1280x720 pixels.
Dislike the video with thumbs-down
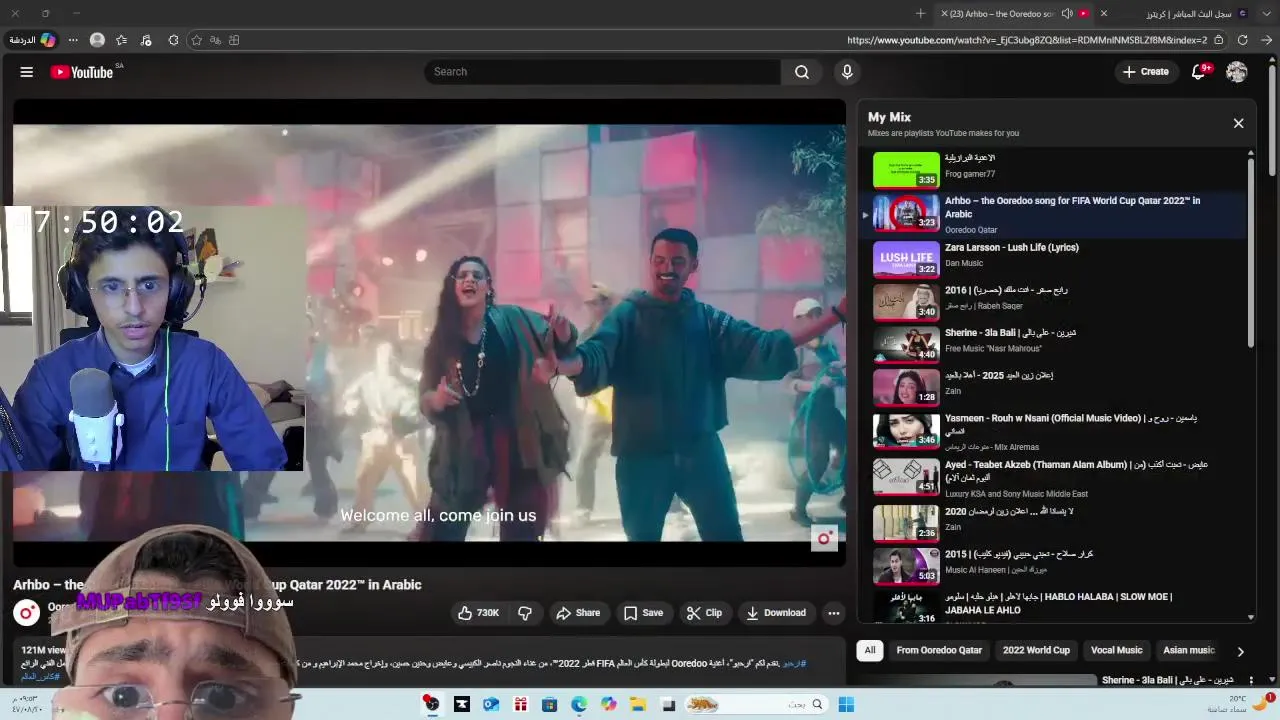[525, 613]
